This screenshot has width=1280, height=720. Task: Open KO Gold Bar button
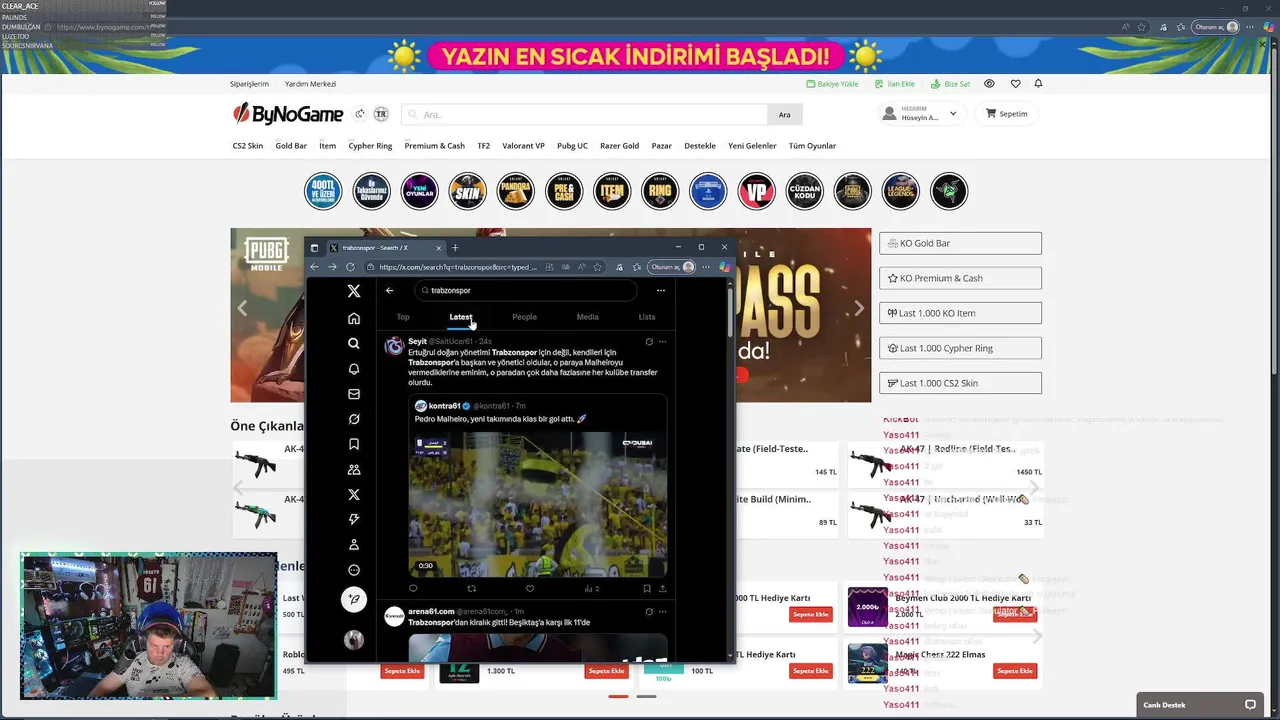click(x=960, y=243)
